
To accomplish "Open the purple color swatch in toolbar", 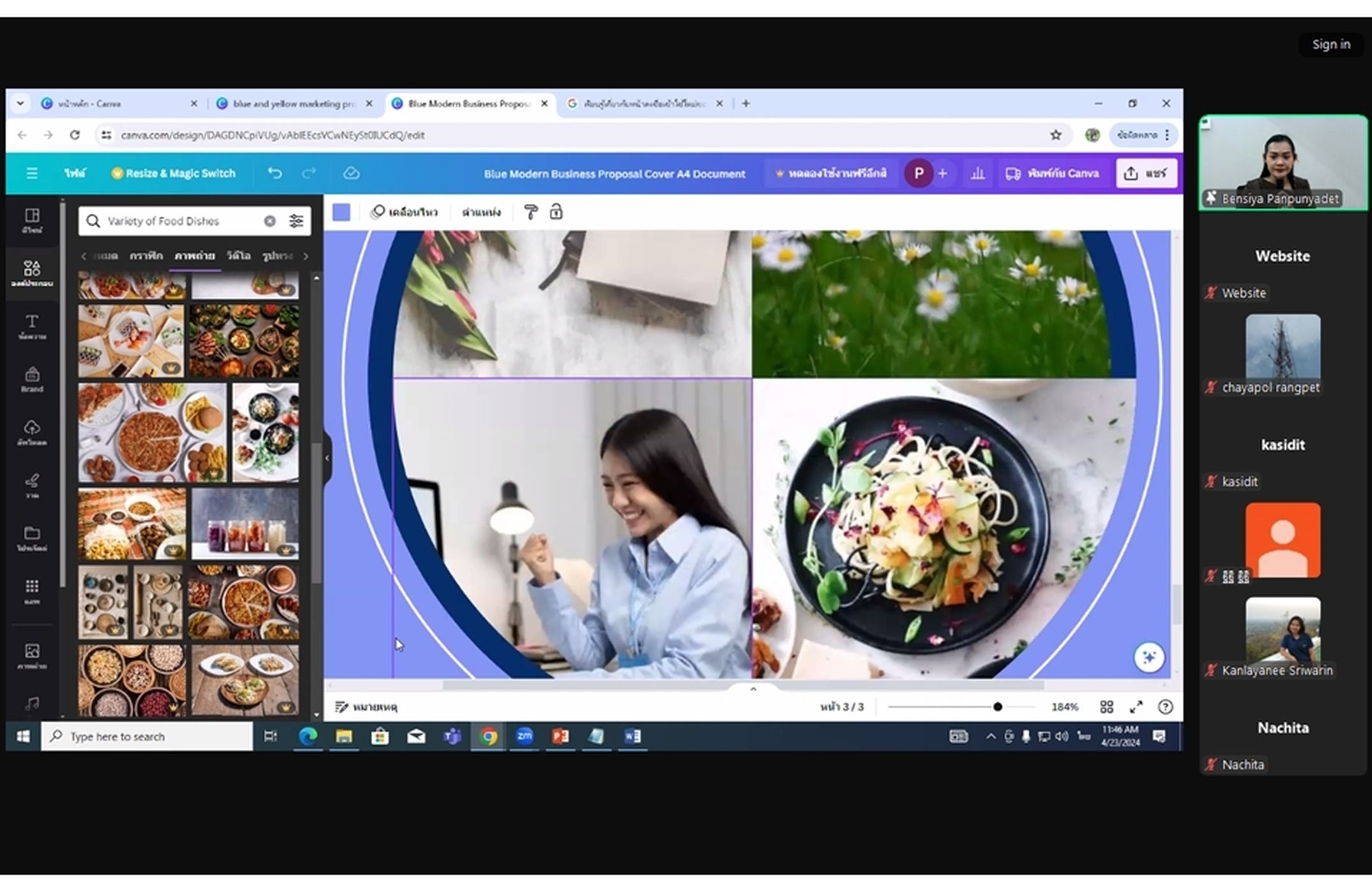I will 341,212.
